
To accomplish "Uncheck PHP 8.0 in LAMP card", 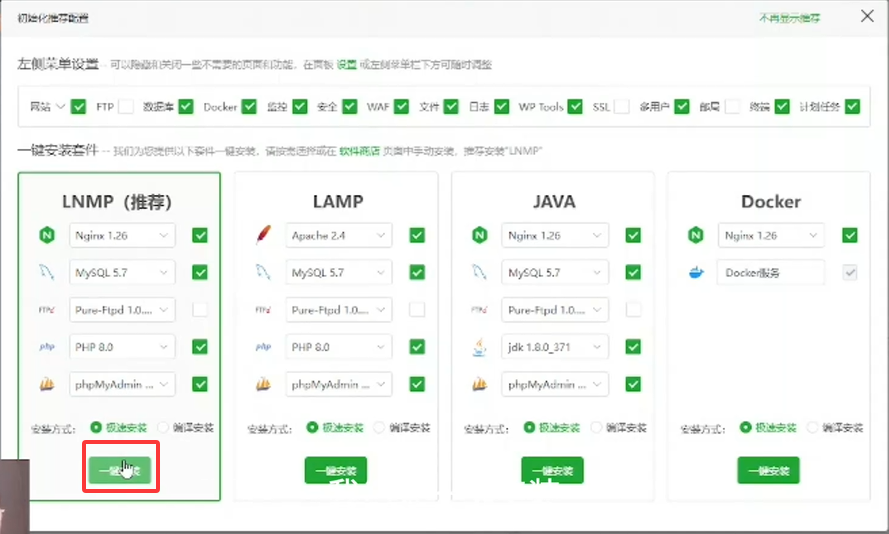I will (417, 347).
